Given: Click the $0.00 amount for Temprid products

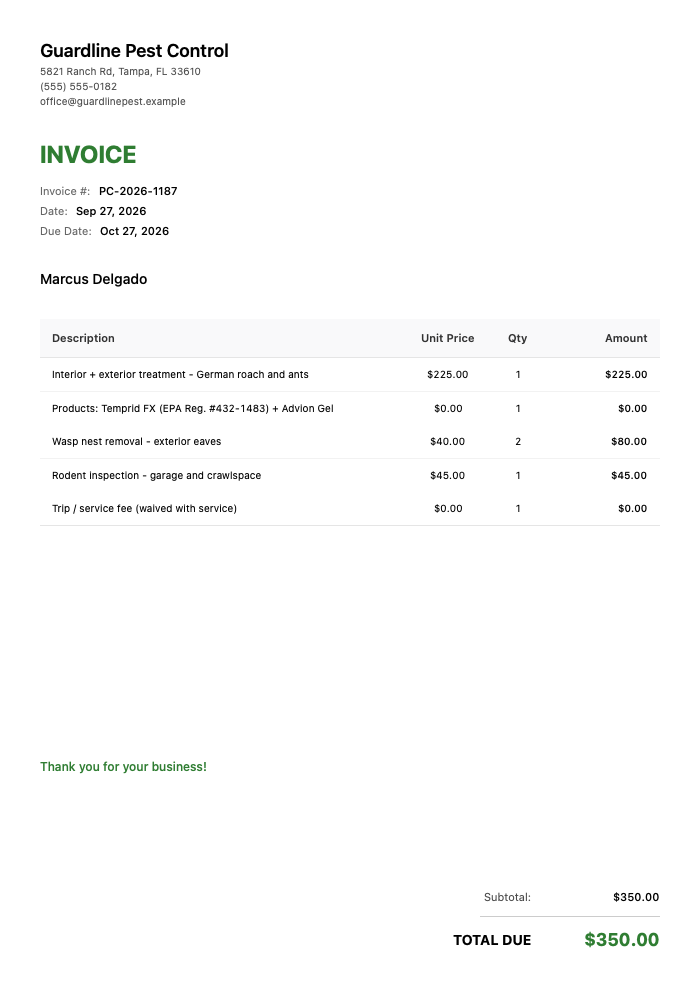Looking at the screenshot, I should [632, 409].
